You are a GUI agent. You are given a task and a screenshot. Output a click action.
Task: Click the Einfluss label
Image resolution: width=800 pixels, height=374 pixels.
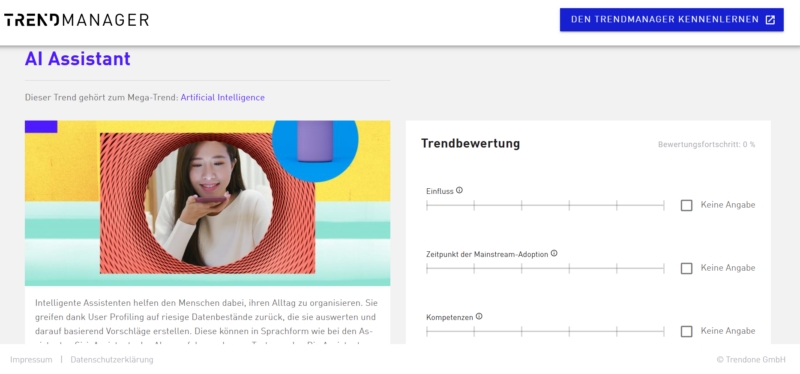(x=440, y=191)
